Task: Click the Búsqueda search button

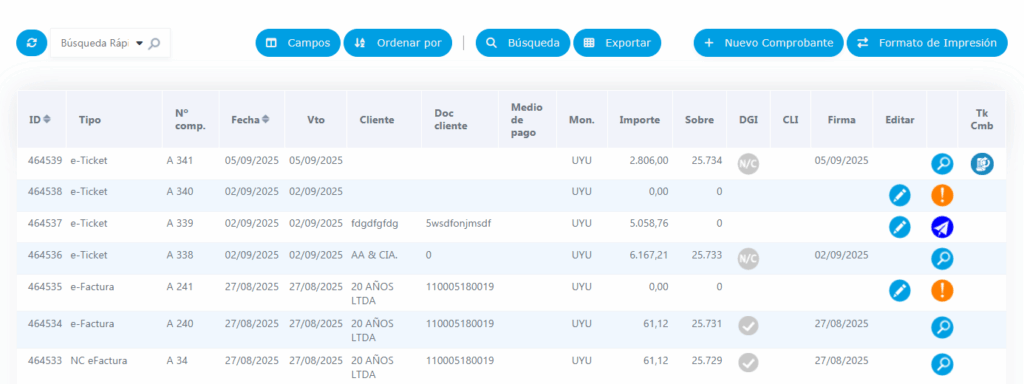Action: [x=523, y=43]
